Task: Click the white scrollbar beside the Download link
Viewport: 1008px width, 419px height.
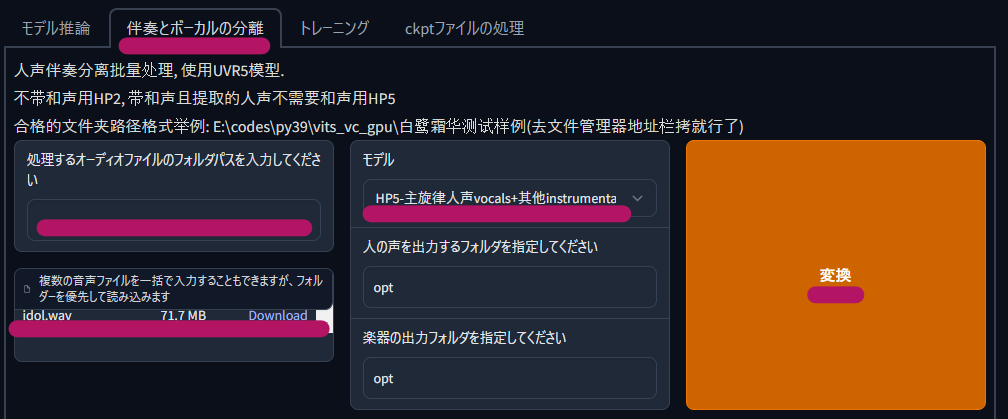Action: [x=324, y=318]
